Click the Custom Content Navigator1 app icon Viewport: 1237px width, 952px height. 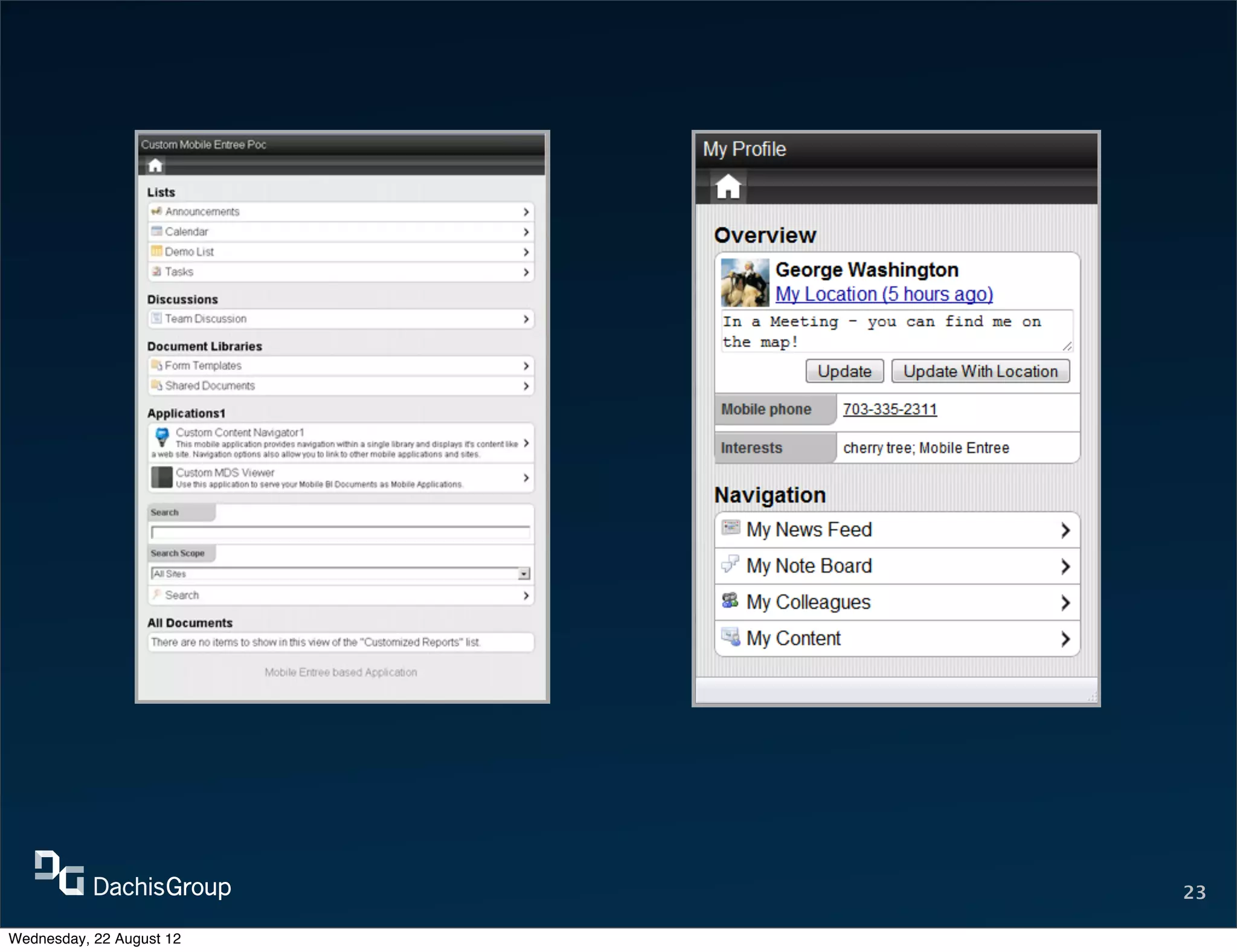[162, 437]
